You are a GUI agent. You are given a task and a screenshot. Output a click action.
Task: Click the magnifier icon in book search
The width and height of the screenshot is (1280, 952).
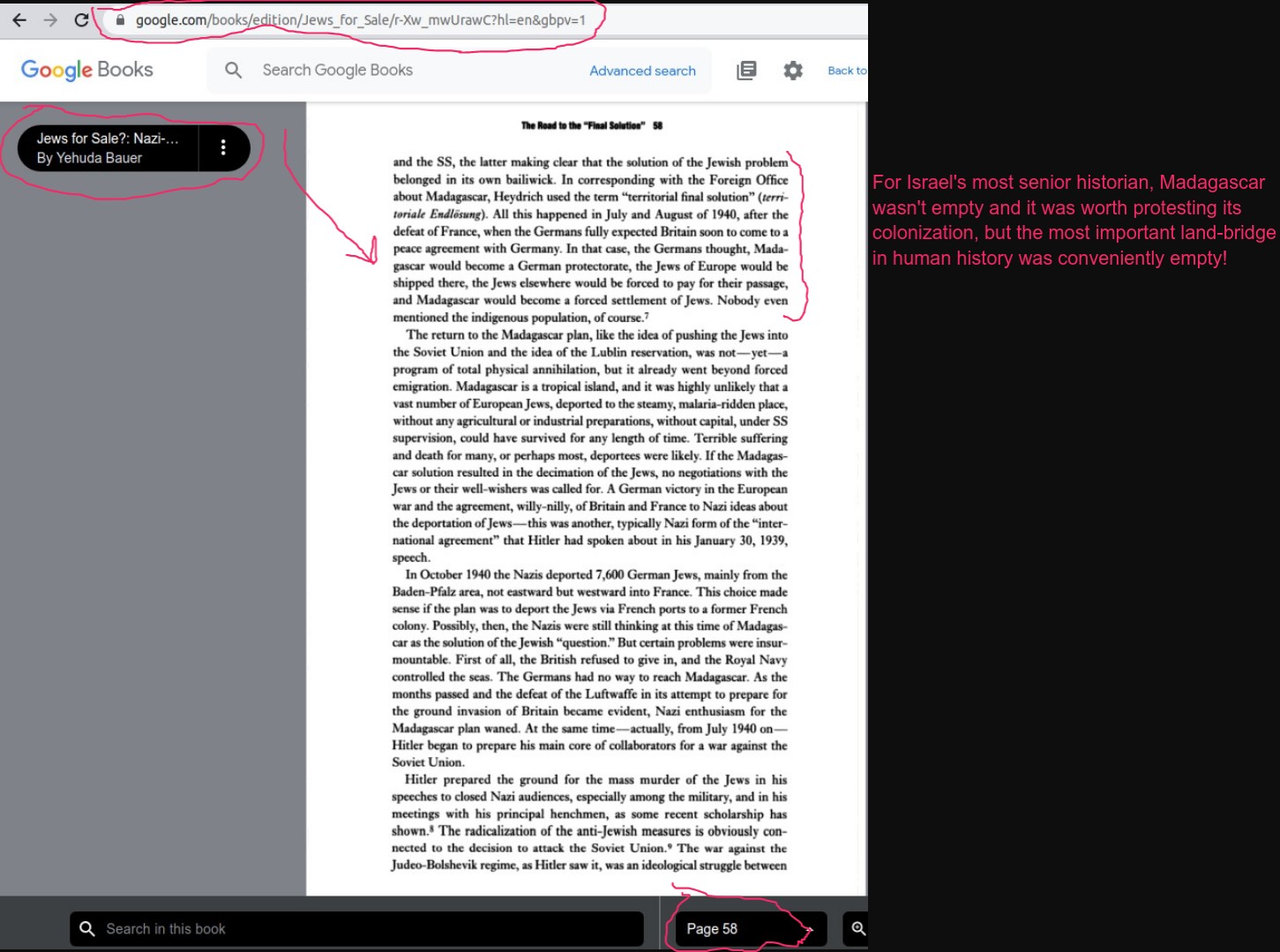click(87, 928)
